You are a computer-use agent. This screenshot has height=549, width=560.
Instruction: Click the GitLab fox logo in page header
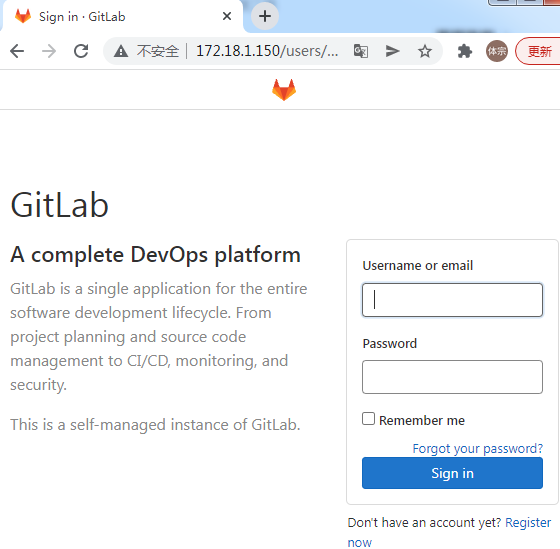284,90
